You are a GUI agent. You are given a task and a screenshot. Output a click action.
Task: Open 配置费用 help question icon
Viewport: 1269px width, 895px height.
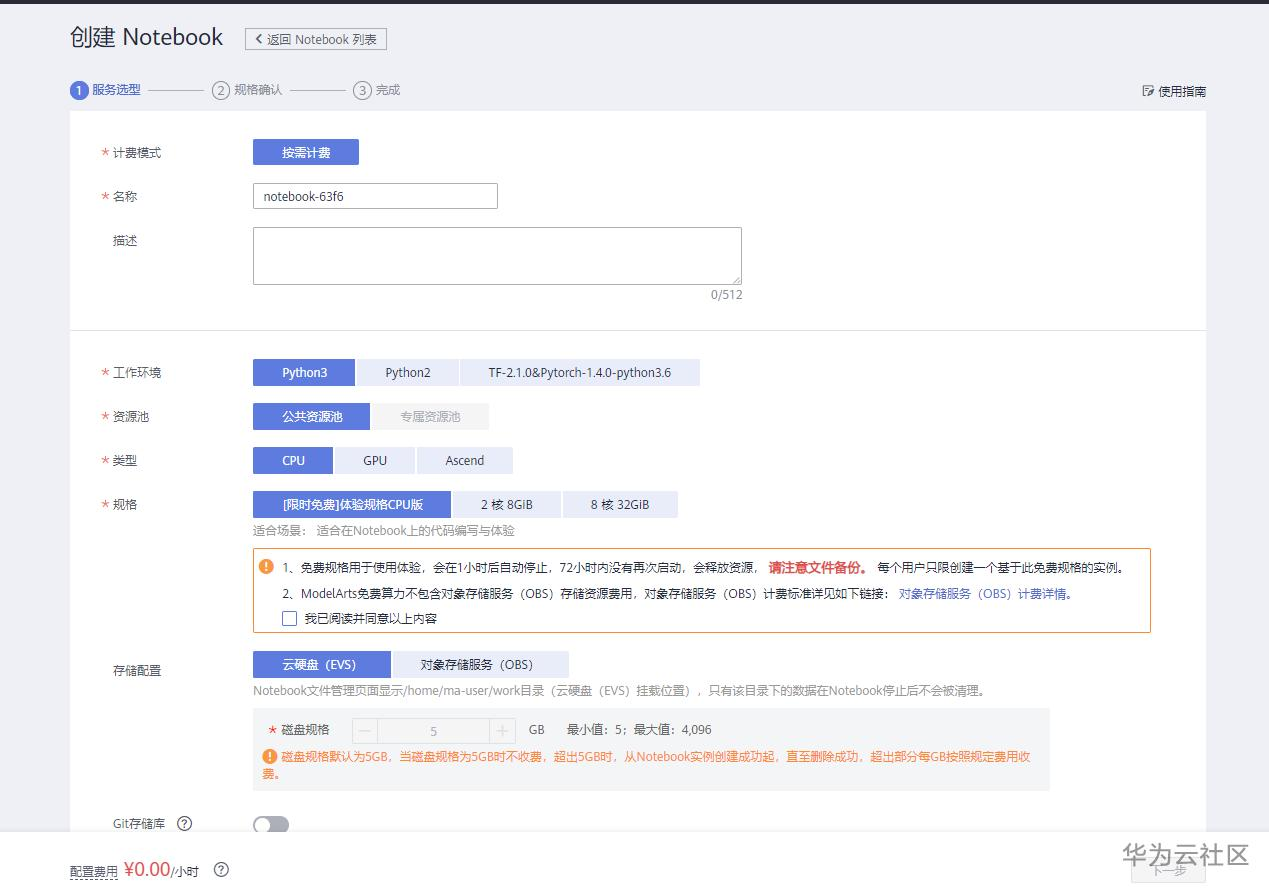pyautogui.click(x=221, y=870)
